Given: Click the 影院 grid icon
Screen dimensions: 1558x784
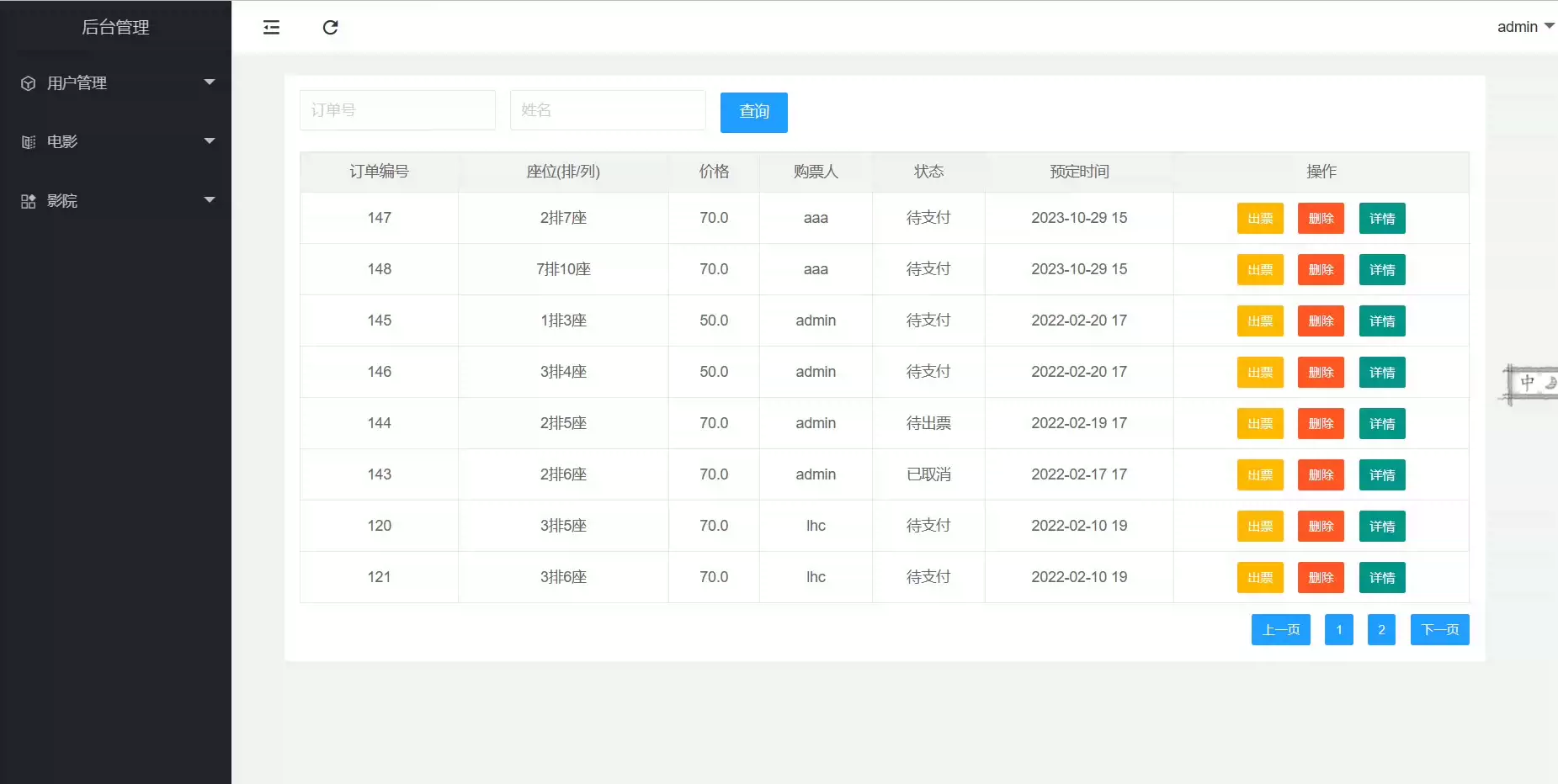Looking at the screenshot, I should [29, 201].
